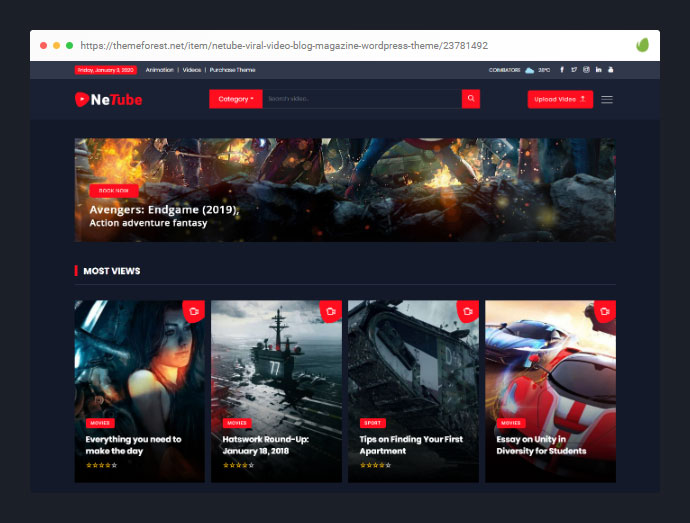
Task: Click the Upload Video button
Action: (560, 99)
